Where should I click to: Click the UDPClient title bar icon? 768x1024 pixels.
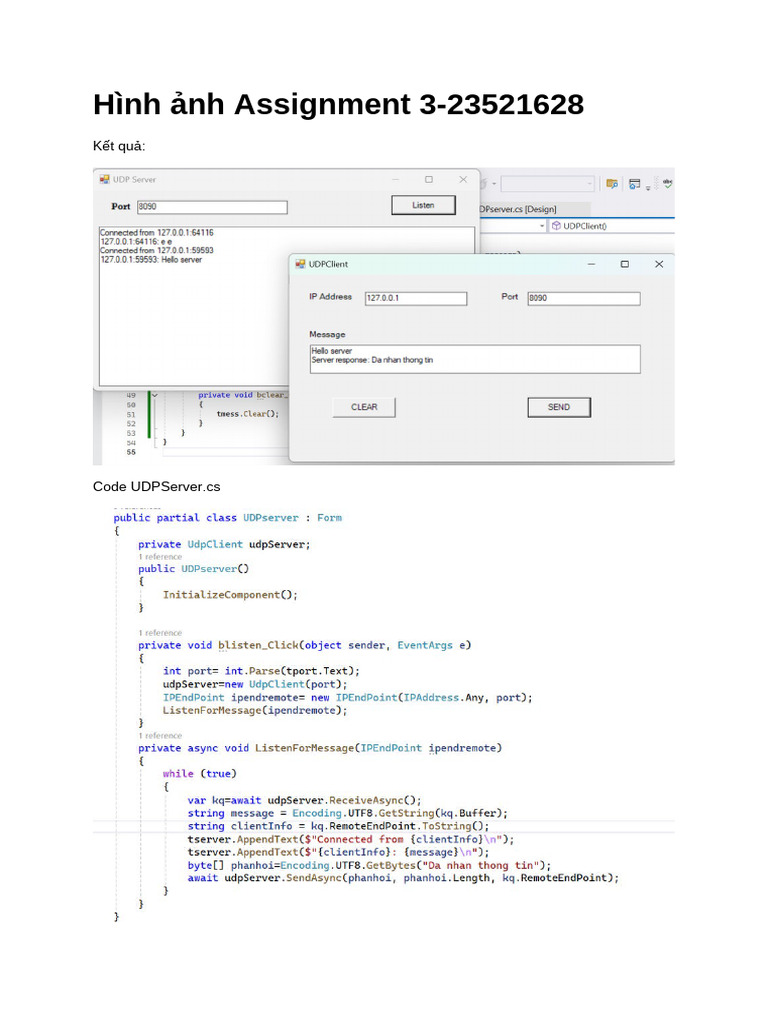click(x=300, y=264)
